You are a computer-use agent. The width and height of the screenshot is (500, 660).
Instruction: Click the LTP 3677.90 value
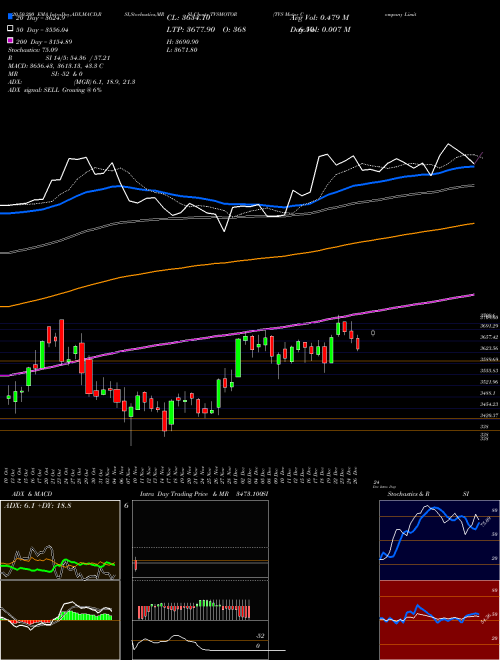click(191, 29)
